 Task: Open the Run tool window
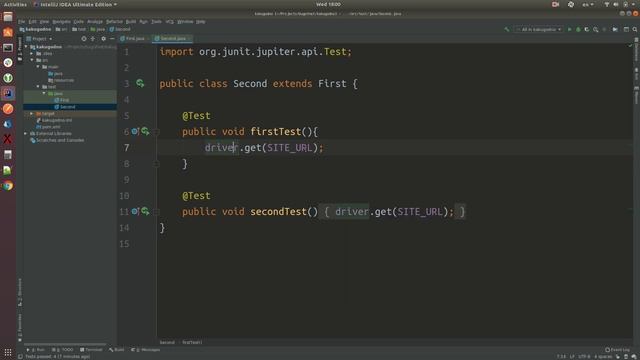coord(36,350)
